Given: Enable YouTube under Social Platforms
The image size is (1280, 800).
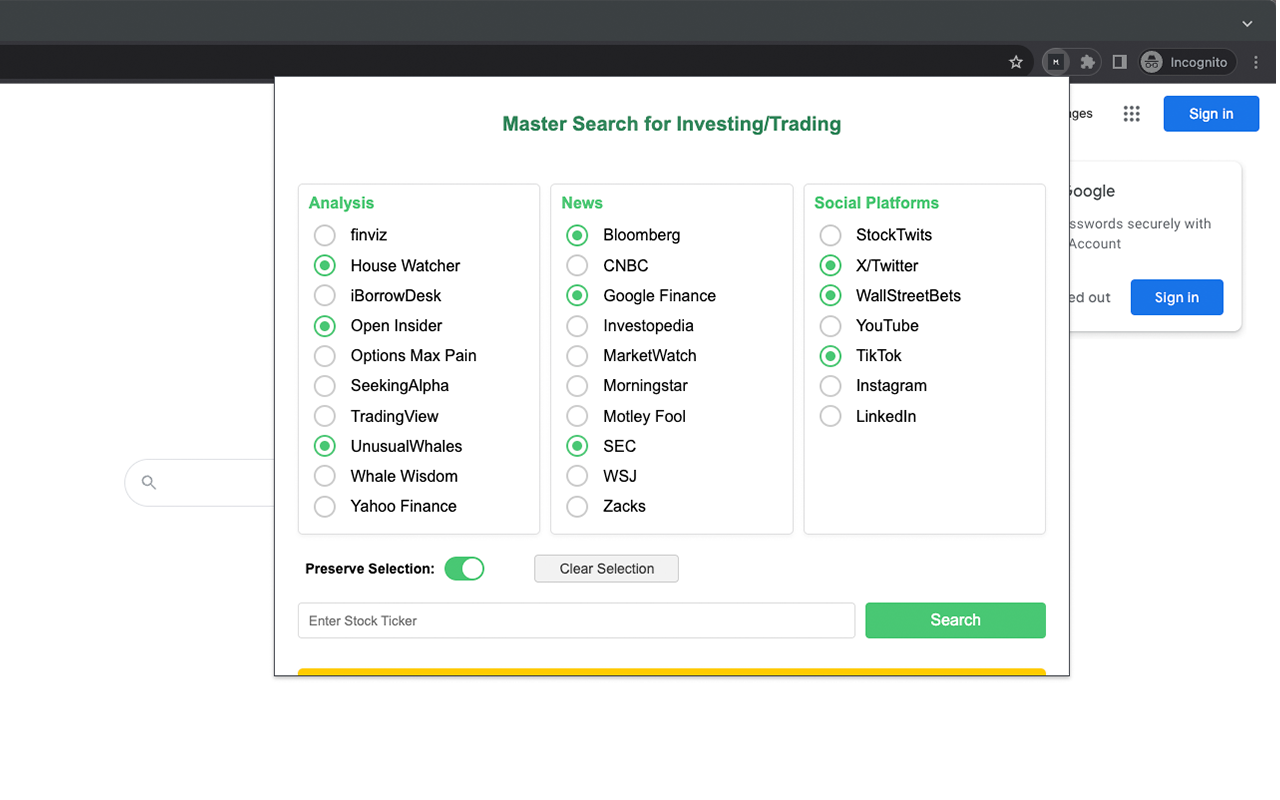Looking at the screenshot, I should coord(830,325).
